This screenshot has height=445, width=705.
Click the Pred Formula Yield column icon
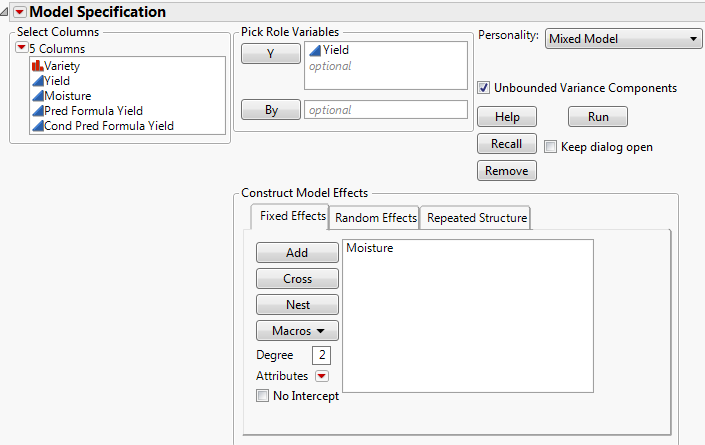37,111
